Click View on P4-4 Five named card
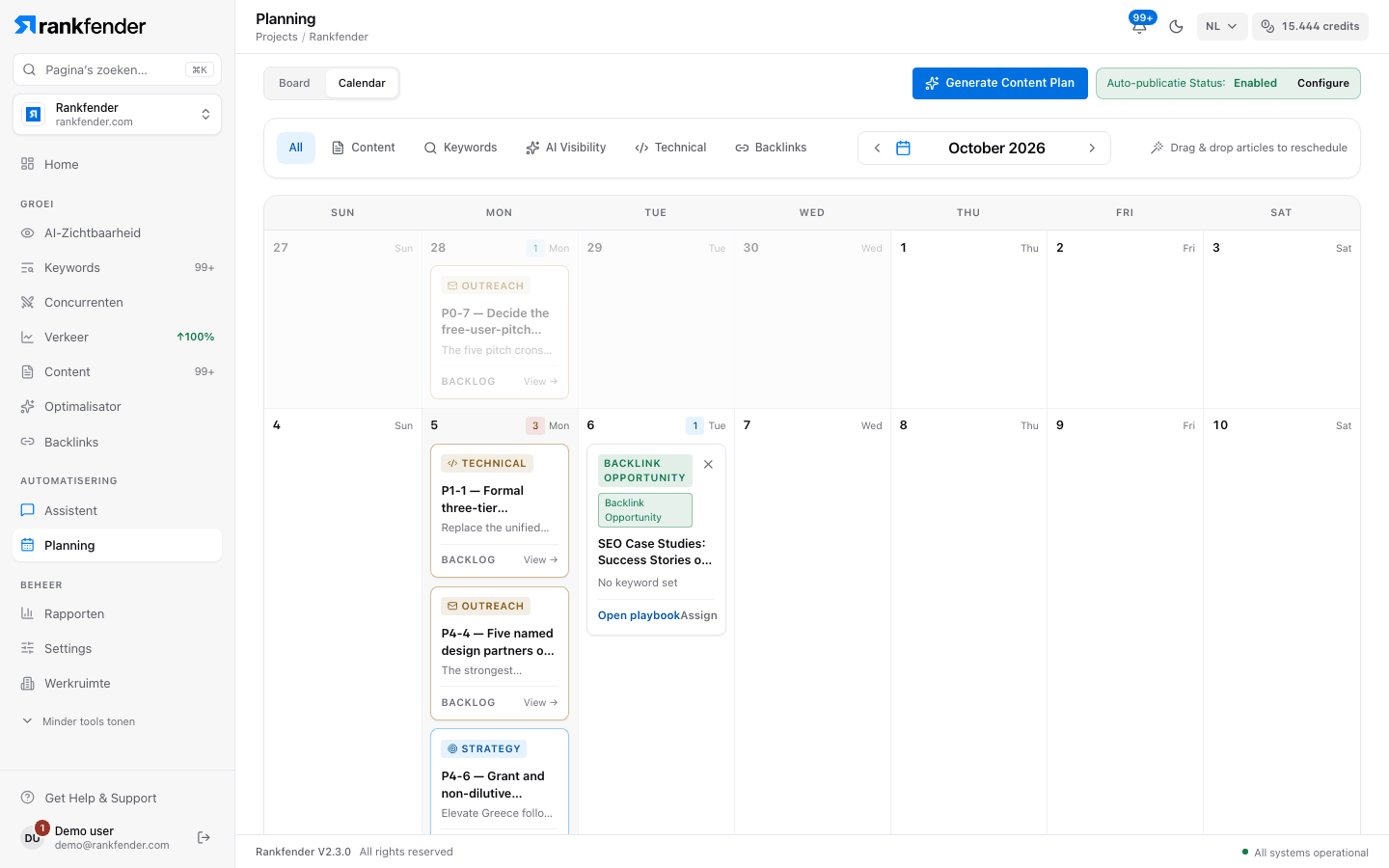The image size is (1389, 868). (x=540, y=702)
